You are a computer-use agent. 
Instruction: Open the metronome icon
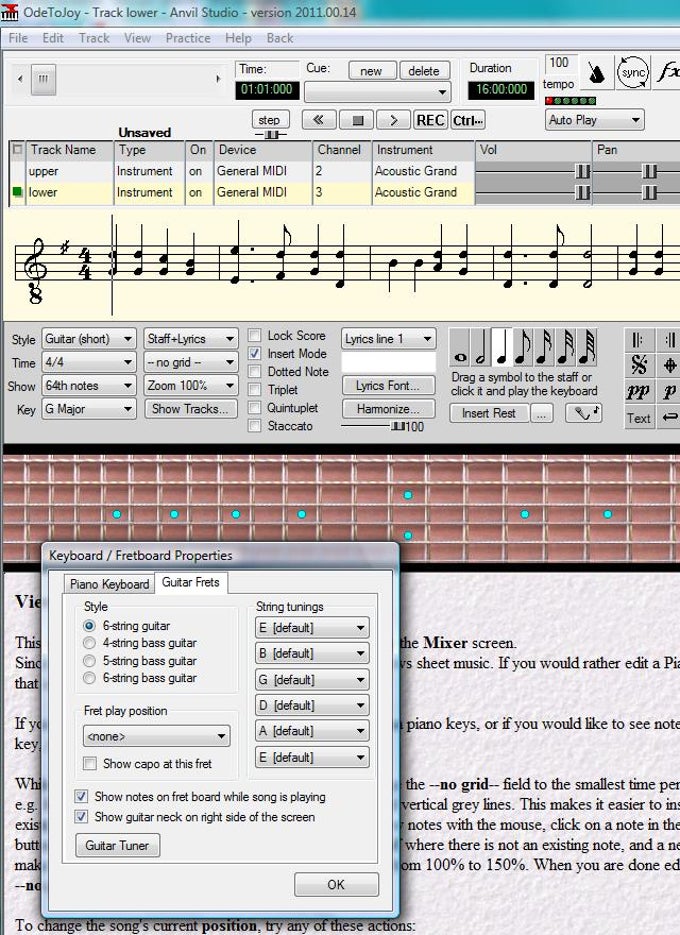click(595, 73)
